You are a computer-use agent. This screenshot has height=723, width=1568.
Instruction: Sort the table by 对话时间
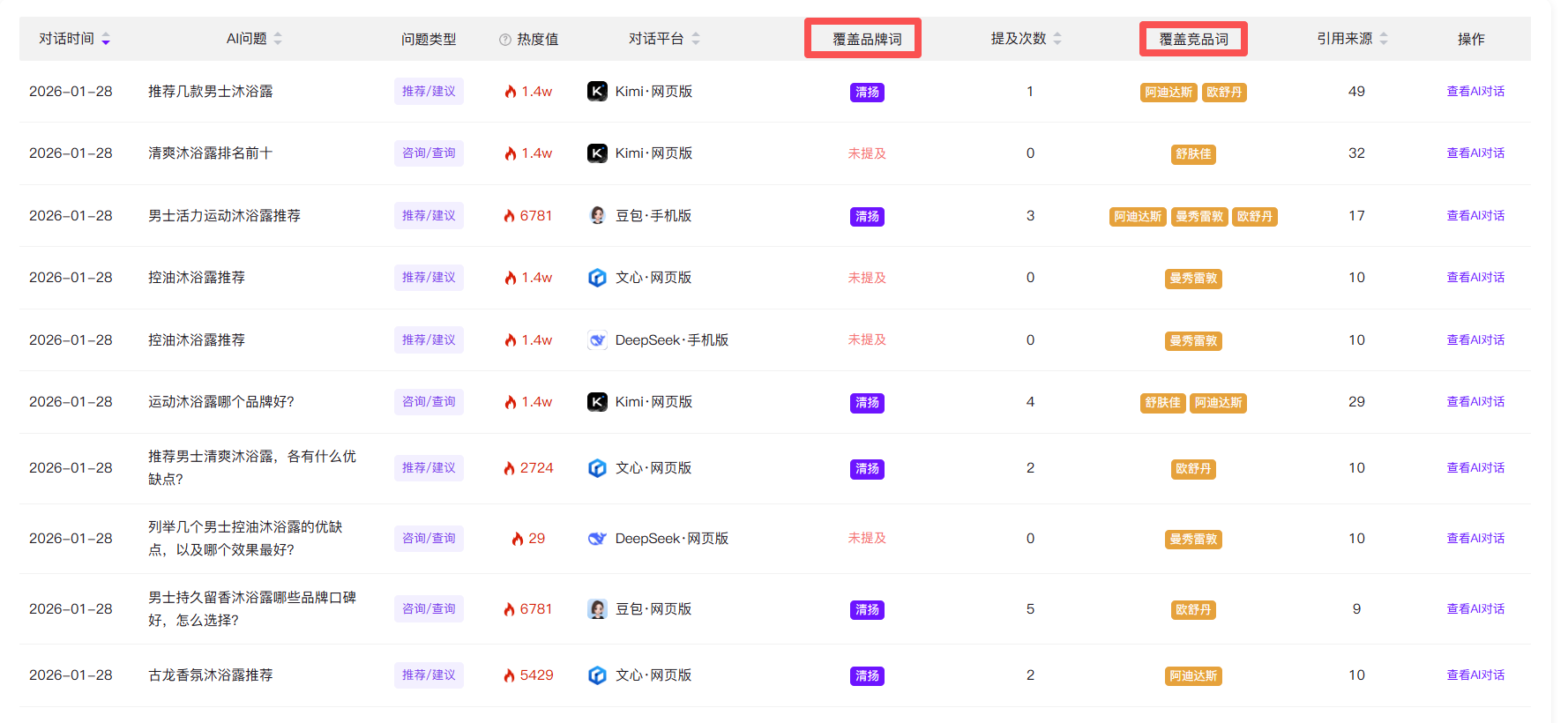click(106, 39)
